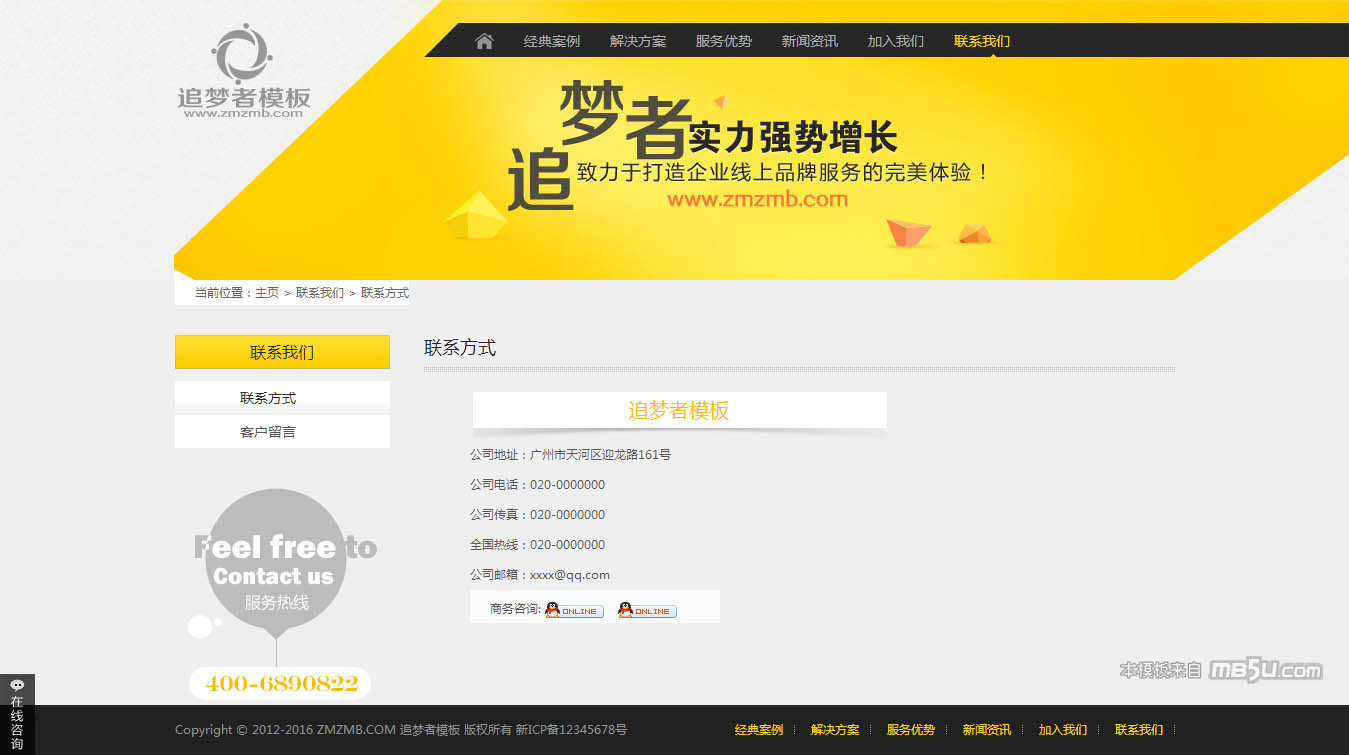Open 解决方案 in the top navigation

[x=638, y=41]
